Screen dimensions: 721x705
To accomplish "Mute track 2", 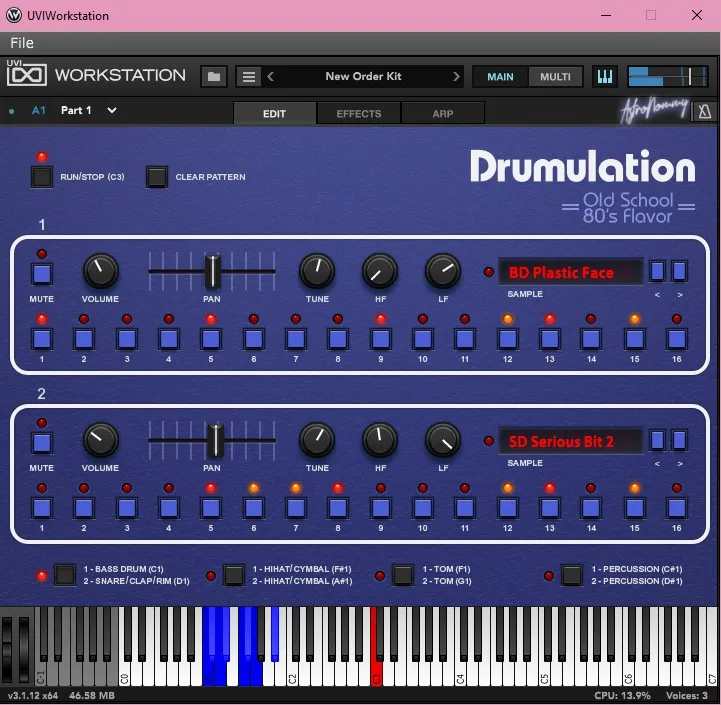I will [42, 443].
